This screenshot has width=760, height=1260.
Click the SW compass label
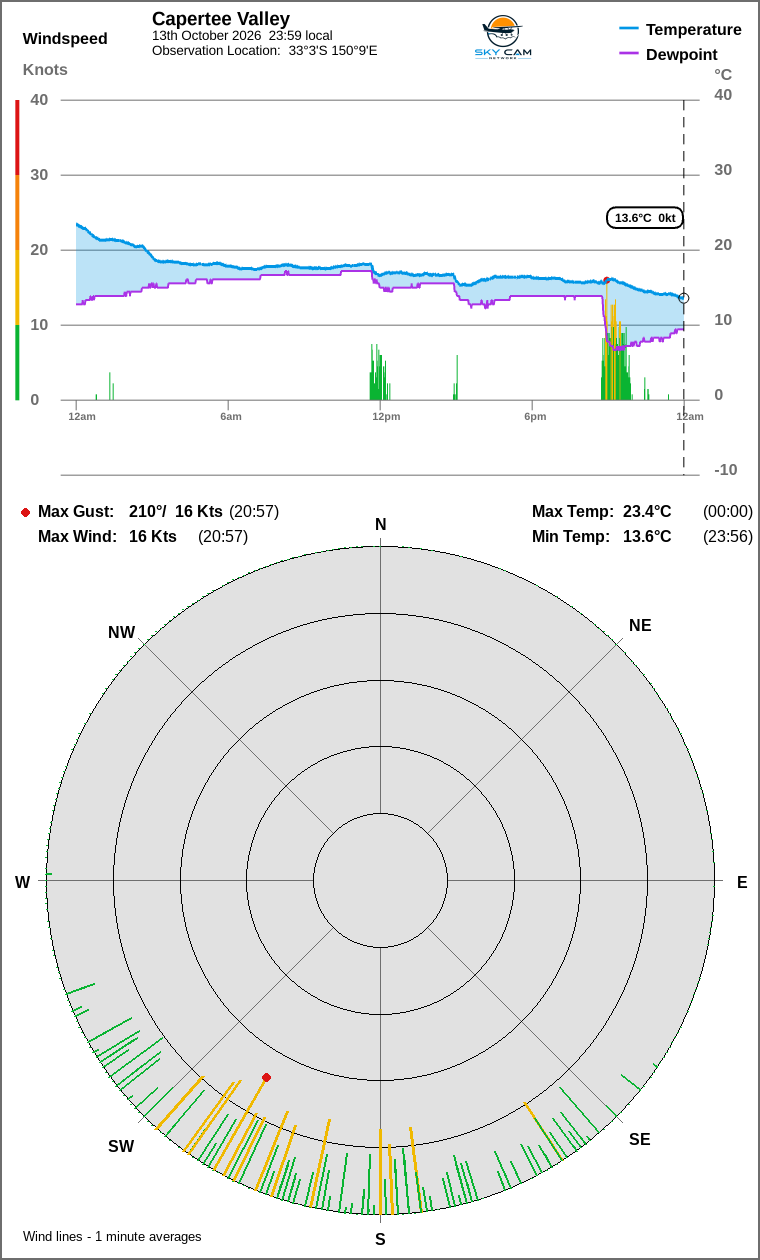(121, 1147)
